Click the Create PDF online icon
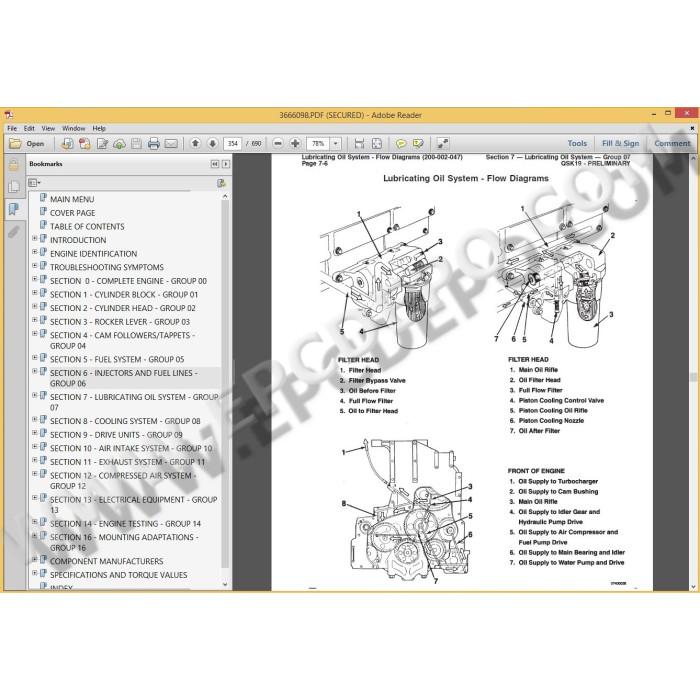Viewport: 700px width, 700px height. click(67, 144)
